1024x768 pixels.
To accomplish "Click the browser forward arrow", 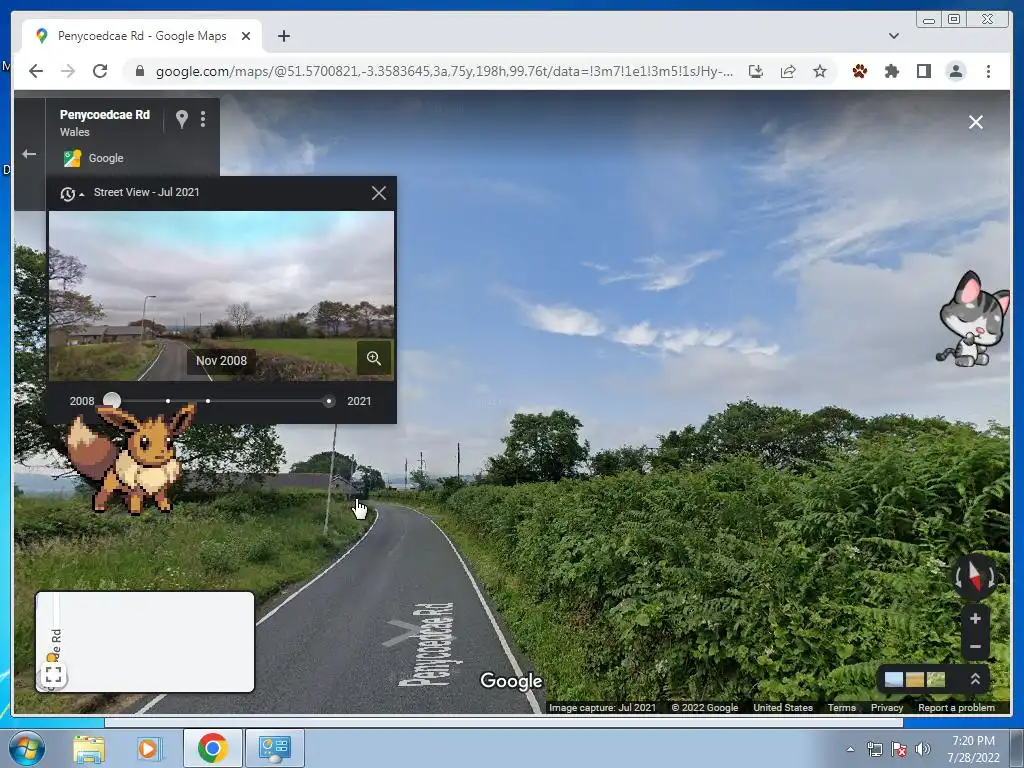I will [x=68, y=71].
